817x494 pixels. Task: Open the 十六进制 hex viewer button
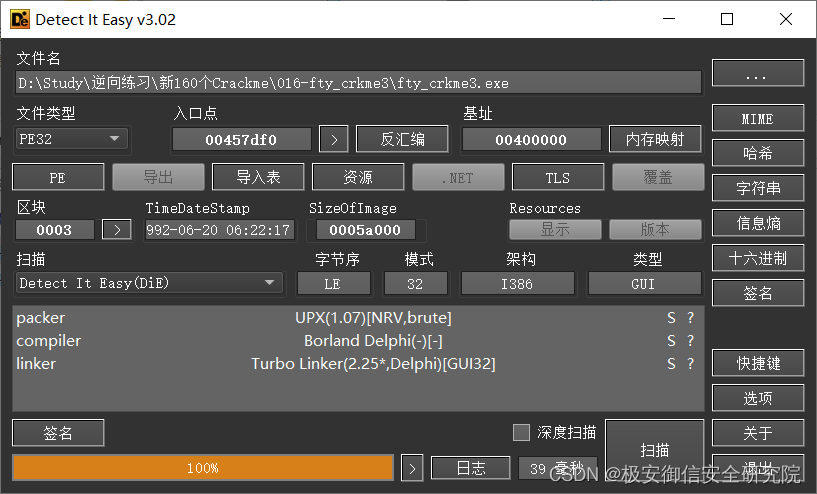coord(758,258)
